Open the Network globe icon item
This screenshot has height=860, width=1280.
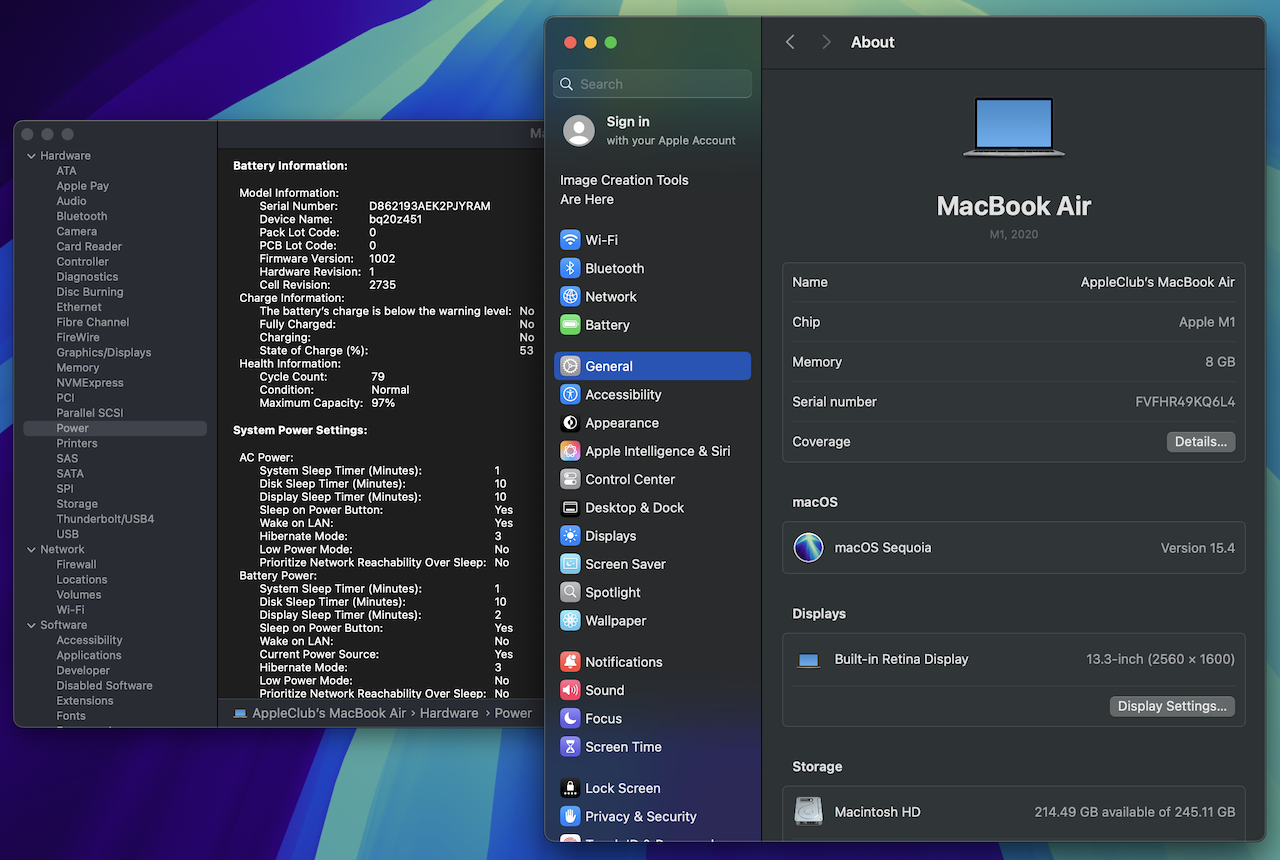point(570,297)
